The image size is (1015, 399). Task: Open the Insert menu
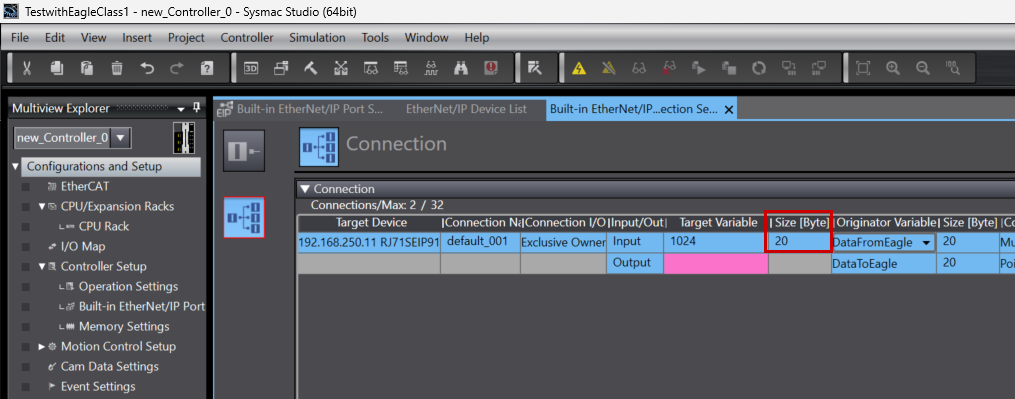coord(137,38)
